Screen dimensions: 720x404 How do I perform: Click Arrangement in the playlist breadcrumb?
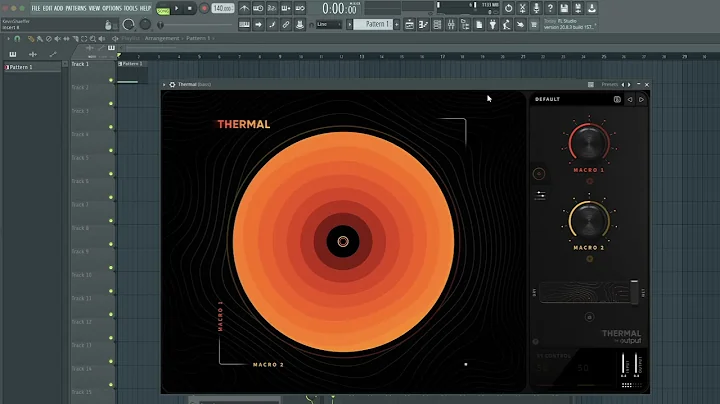[162, 39]
